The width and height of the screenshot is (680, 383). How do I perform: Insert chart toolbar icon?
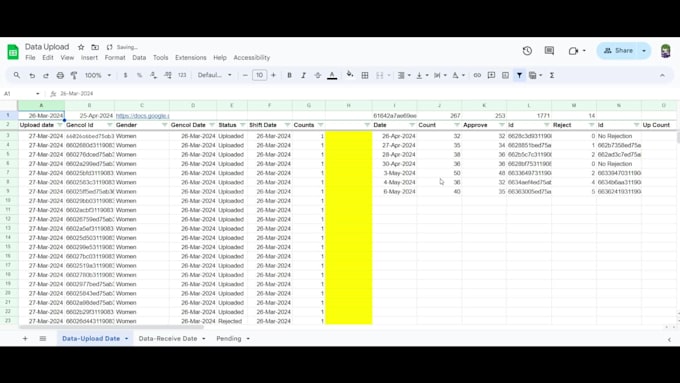coord(505,75)
